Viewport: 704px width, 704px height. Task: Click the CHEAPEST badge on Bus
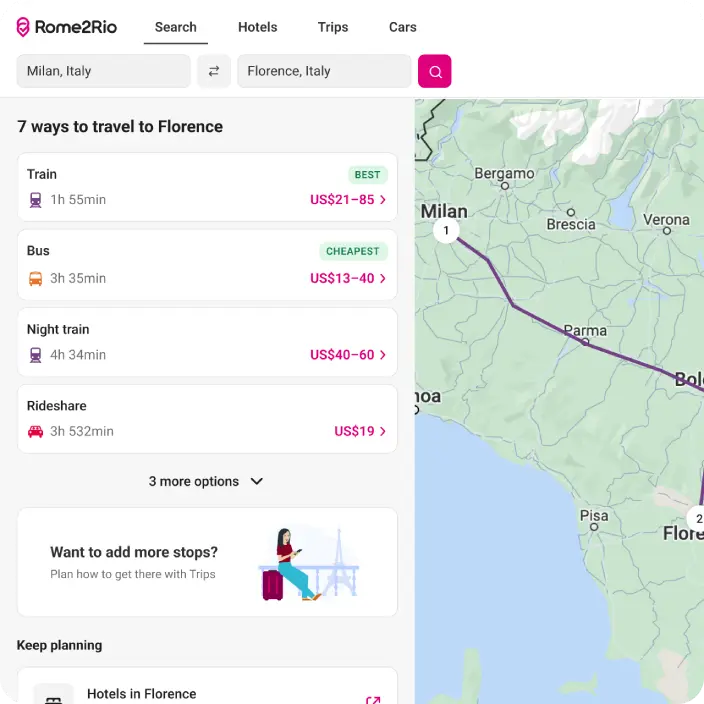click(353, 251)
